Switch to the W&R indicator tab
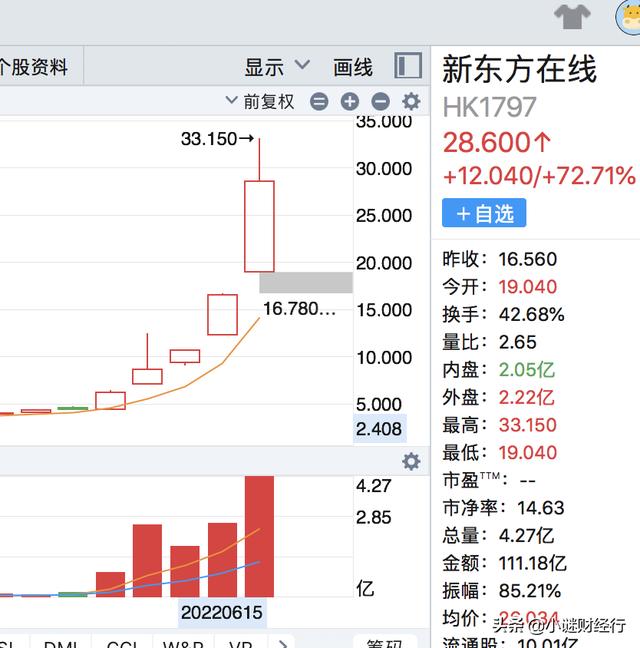Viewport: 640px width, 648px height. [183, 643]
